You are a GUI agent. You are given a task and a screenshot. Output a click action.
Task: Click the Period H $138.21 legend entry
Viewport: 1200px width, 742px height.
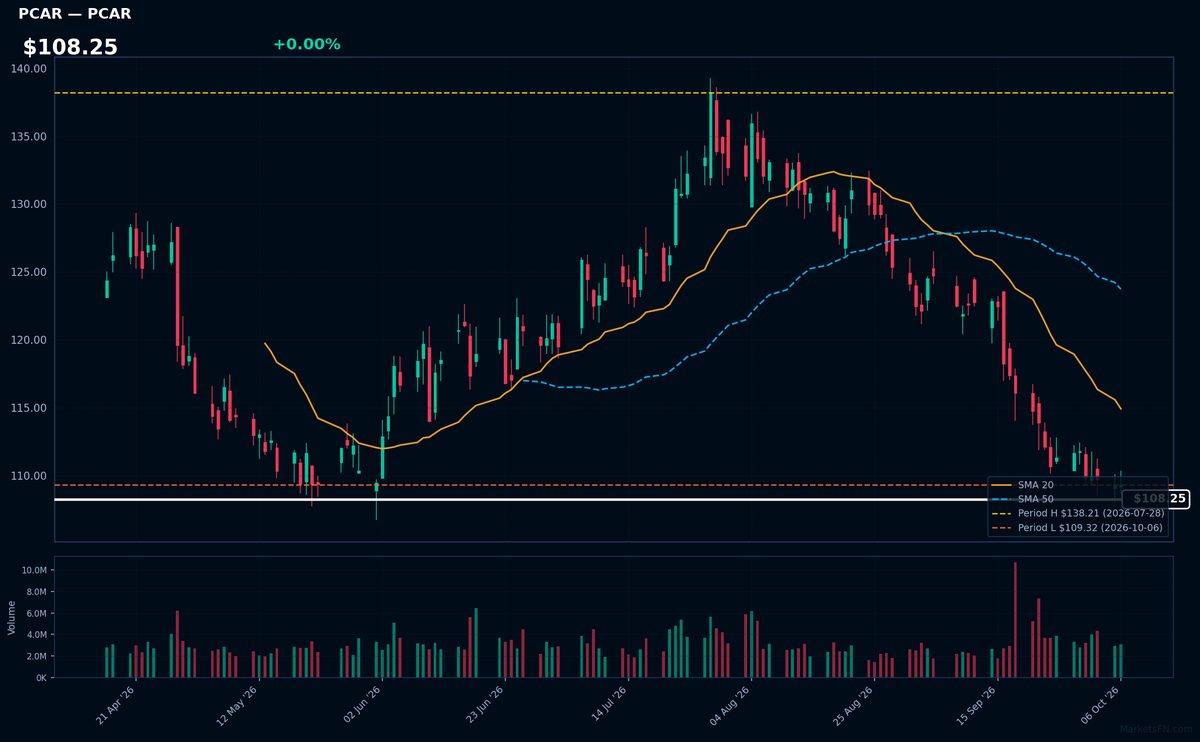tap(1077, 513)
